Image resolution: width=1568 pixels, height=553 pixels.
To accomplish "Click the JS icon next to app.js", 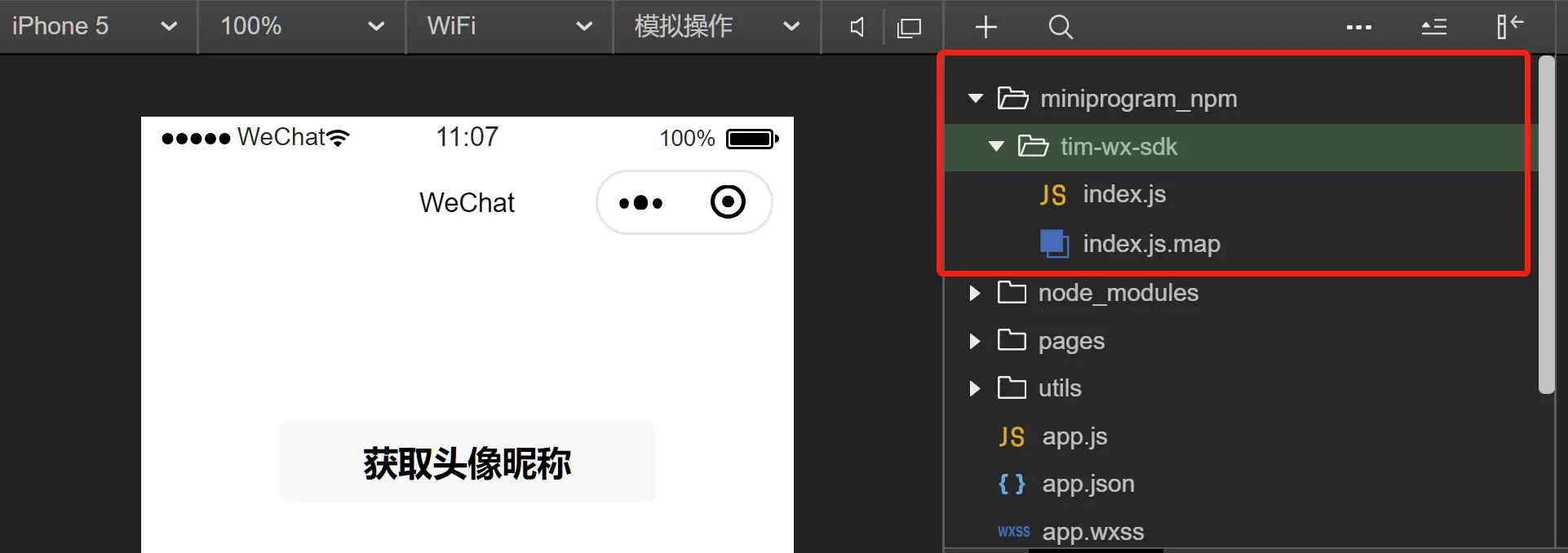I will [1012, 437].
